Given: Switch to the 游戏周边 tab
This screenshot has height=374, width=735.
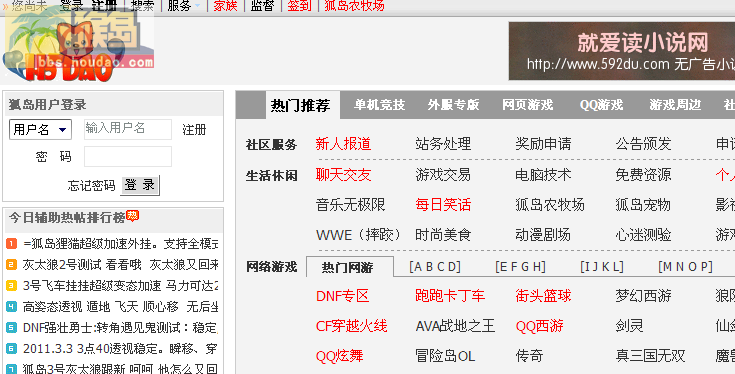Looking at the screenshot, I should click(675, 105).
